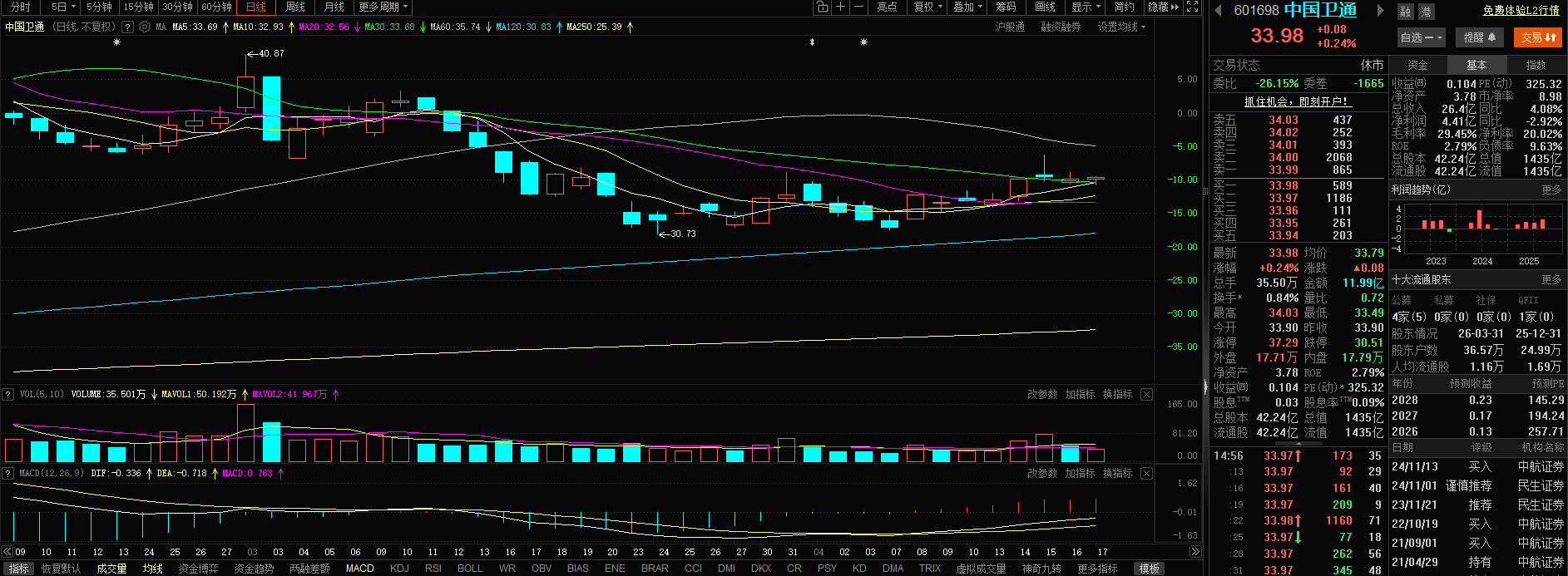Select the BOLL indicator

point(470,569)
